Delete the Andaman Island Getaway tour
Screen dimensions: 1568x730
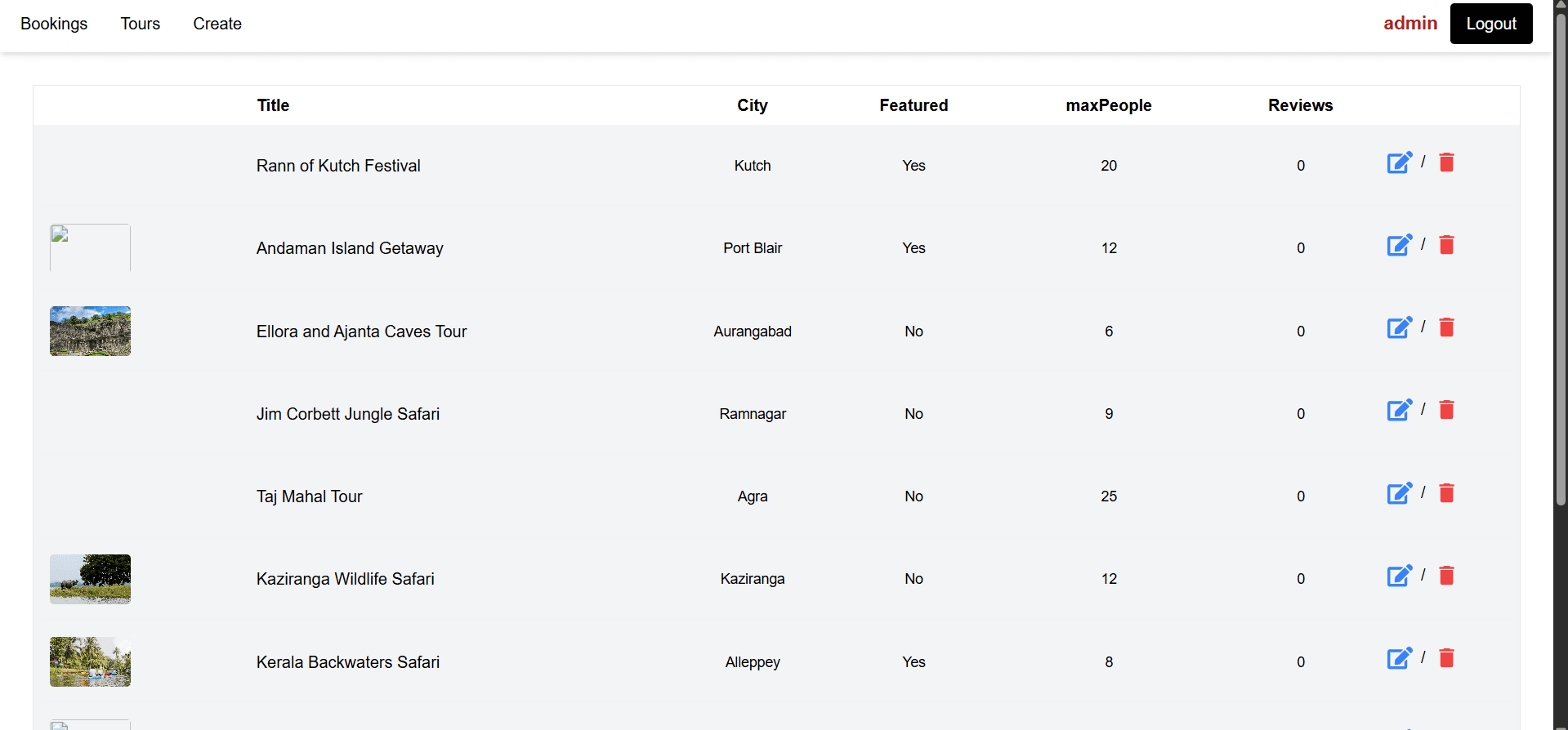pyautogui.click(x=1446, y=245)
